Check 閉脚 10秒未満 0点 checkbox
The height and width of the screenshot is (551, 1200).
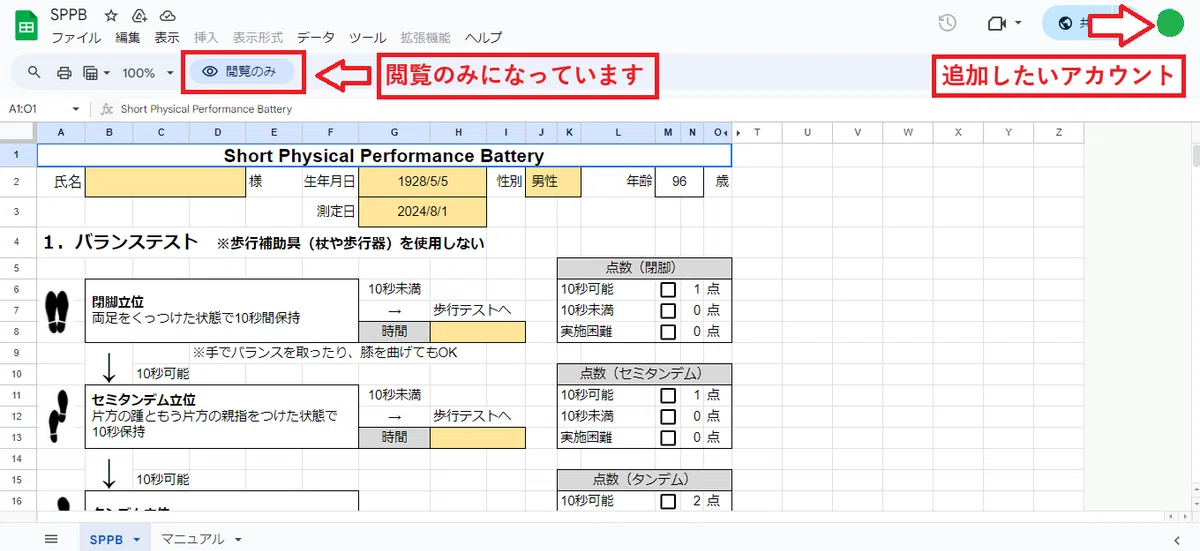[x=668, y=310]
